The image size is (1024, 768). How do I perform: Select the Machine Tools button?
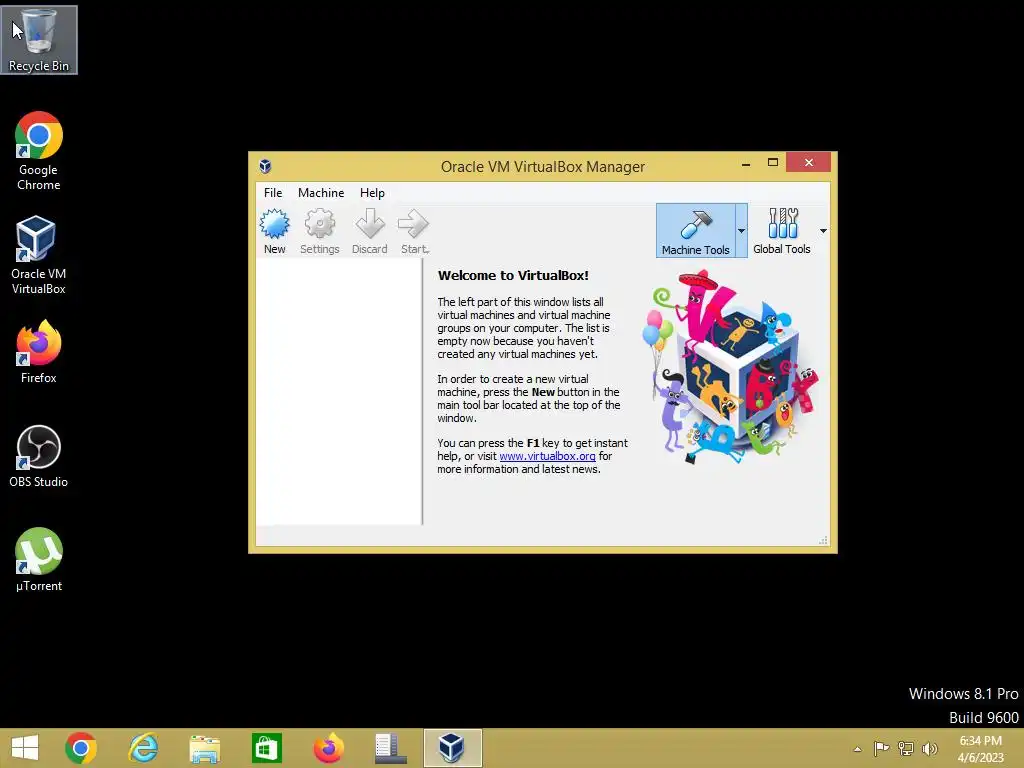click(x=696, y=231)
